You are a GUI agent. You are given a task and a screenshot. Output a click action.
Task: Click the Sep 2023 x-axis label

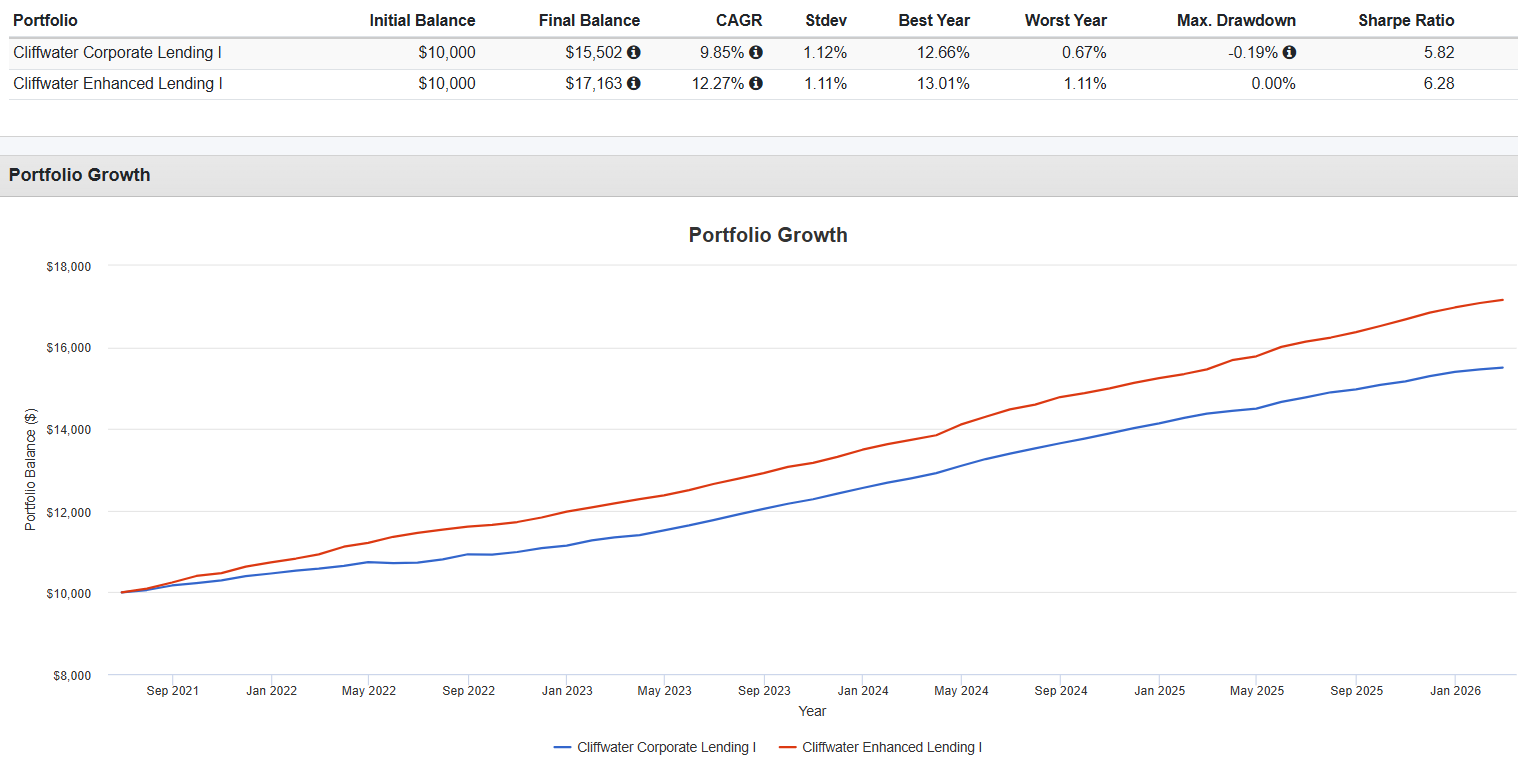coord(764,691)
